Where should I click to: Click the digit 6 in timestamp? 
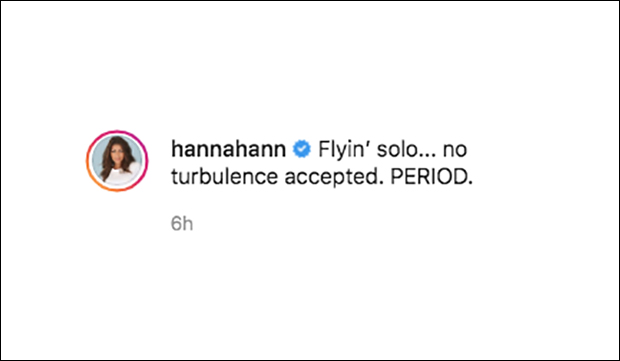176,223
